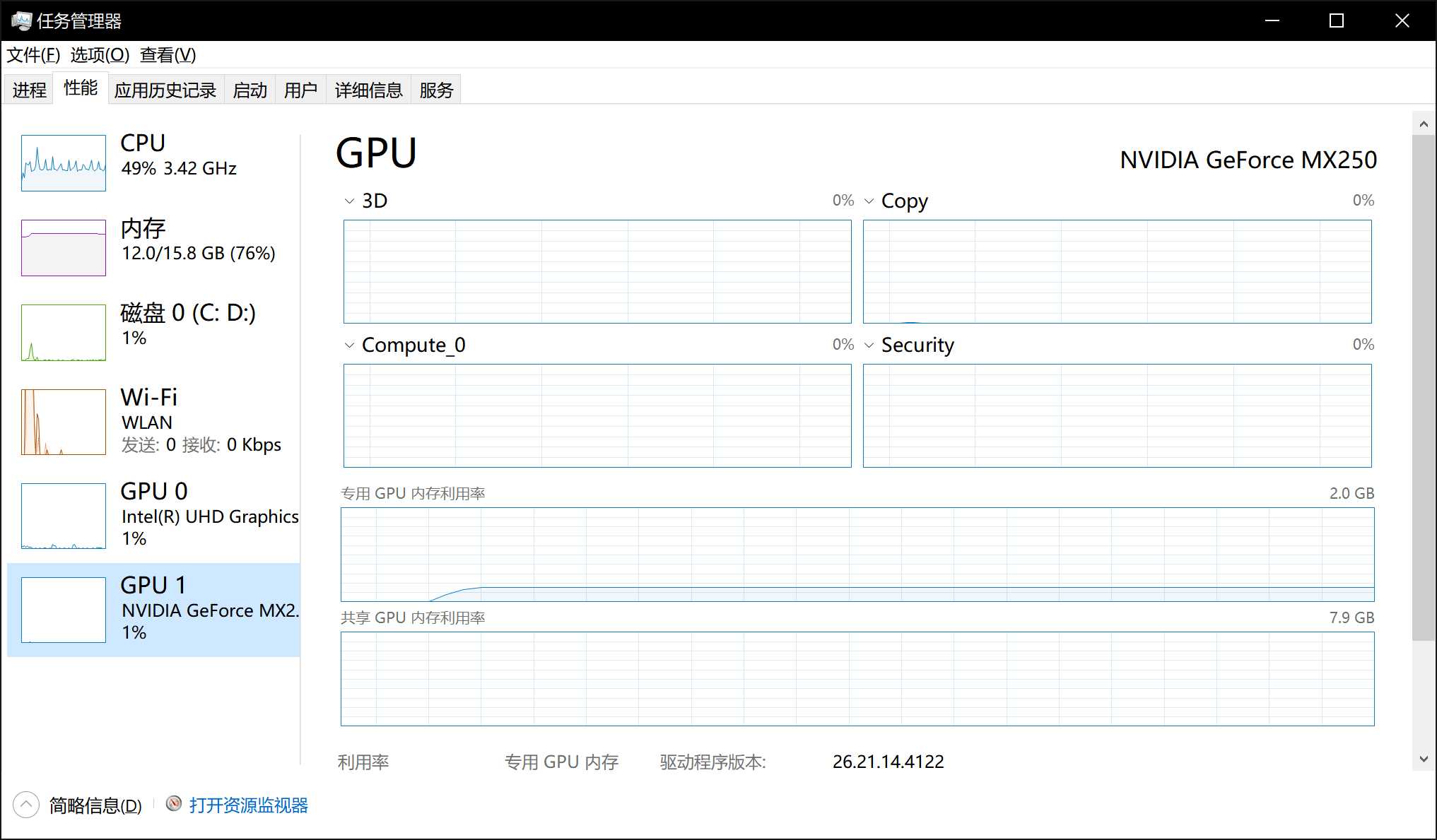Switch to the 进程 tab
The width and height of the screenshot is (1437, 840).
[29, 90]
